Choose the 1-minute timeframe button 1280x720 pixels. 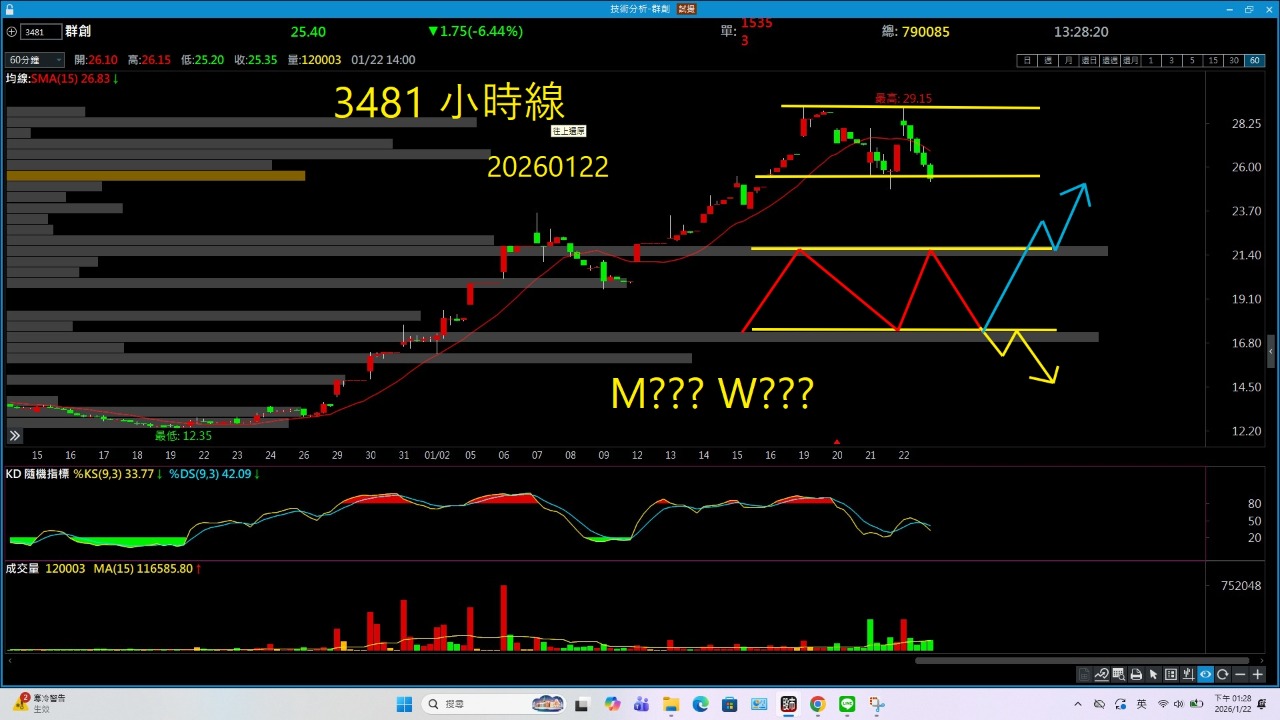1151,60
